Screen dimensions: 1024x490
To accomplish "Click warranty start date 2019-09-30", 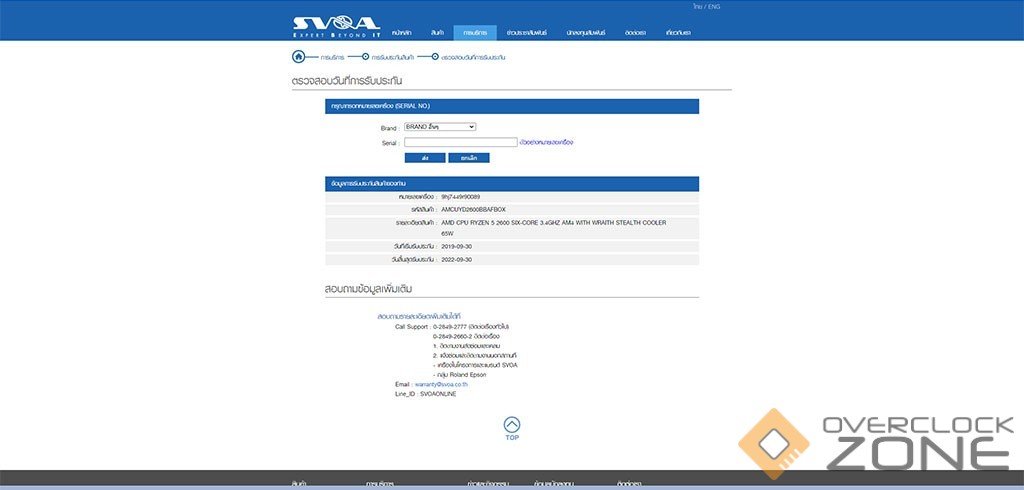I will (456, 246).
